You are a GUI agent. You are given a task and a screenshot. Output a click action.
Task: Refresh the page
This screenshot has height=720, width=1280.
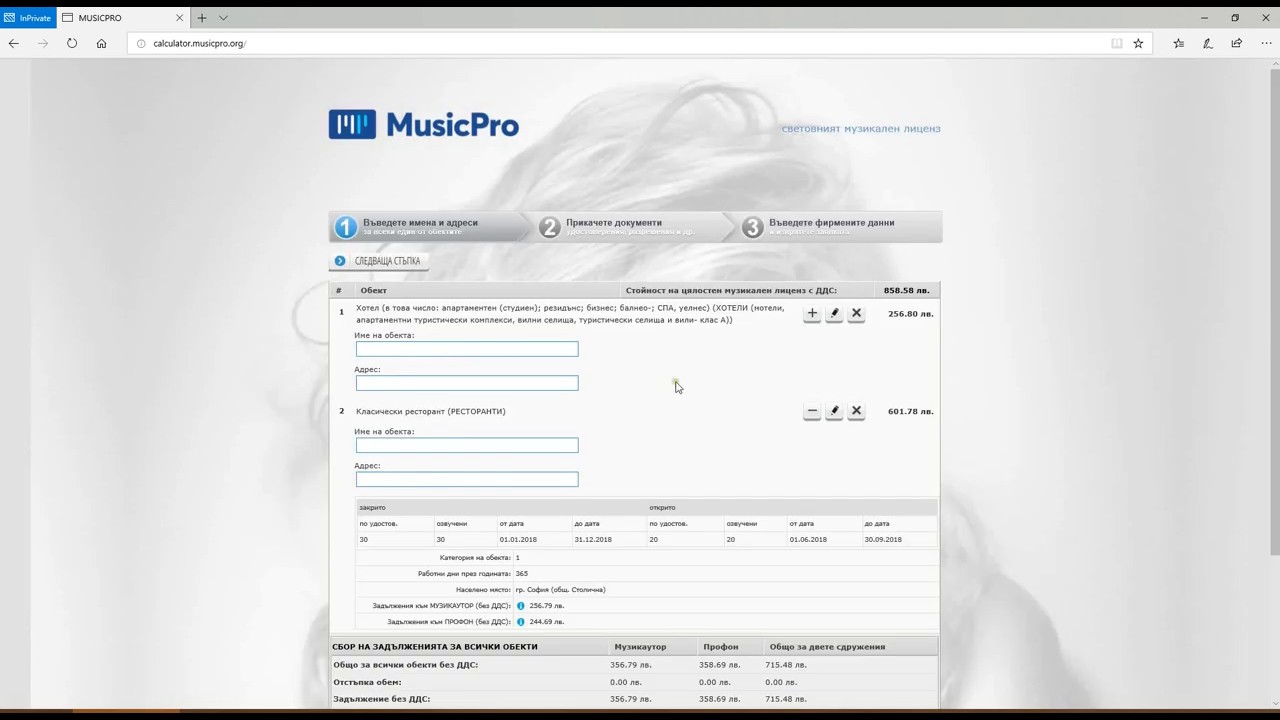(72, 43)
